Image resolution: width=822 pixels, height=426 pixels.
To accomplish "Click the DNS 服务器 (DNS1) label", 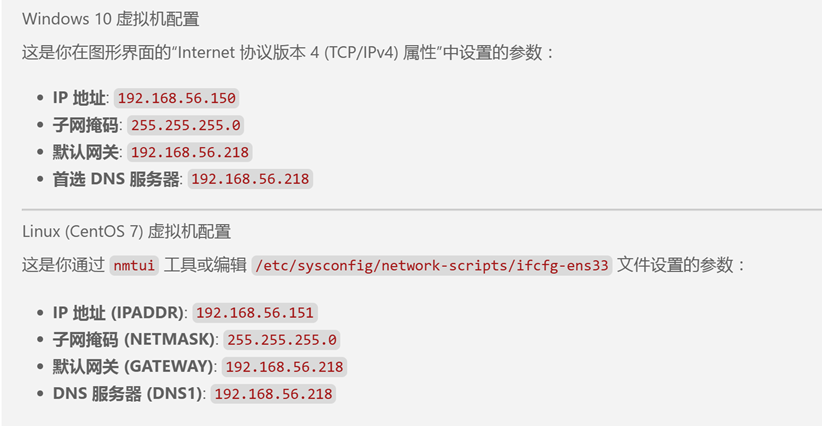I will pos(128,394).
